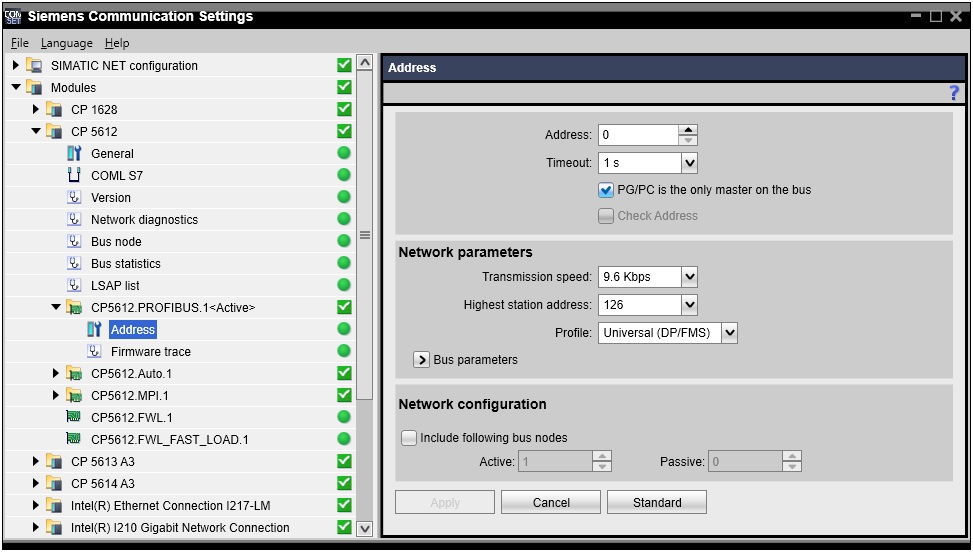Uncheck PG/PC is the only master
973x552 pixels.
coord(606,190)
